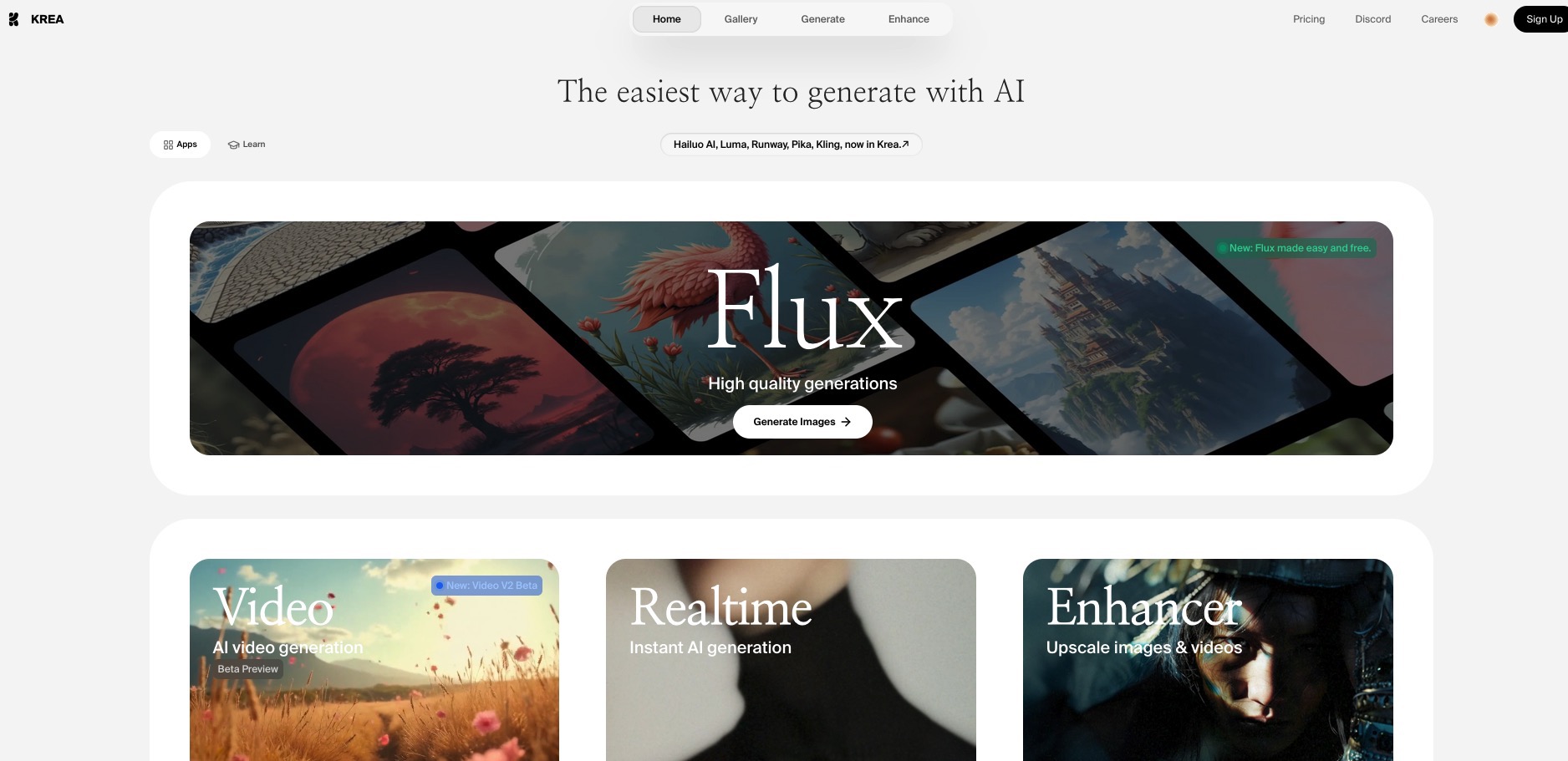Open the Video AI generation card

click(374, 660)
